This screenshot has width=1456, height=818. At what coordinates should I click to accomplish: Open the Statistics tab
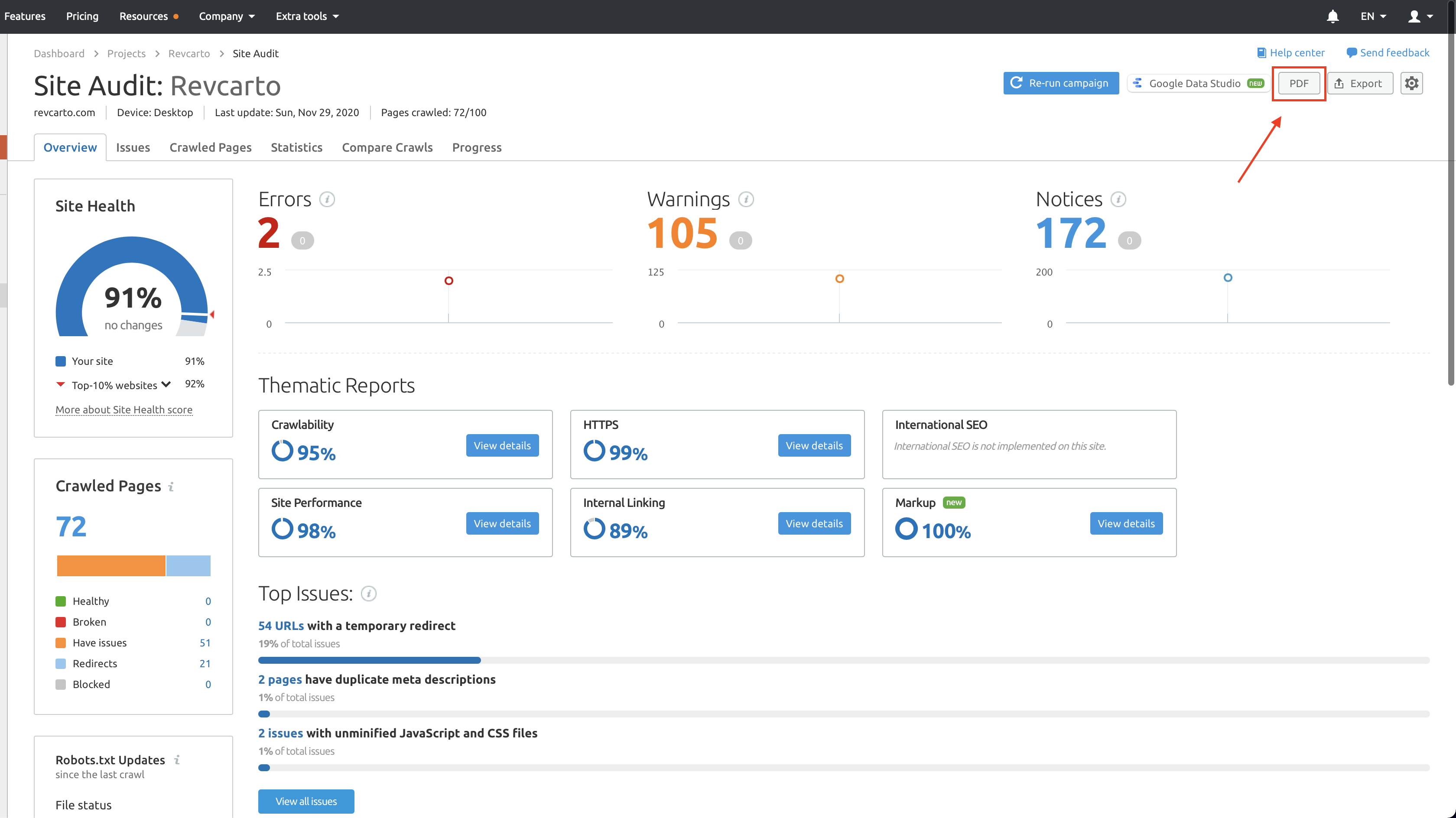(x=296, y=148)
